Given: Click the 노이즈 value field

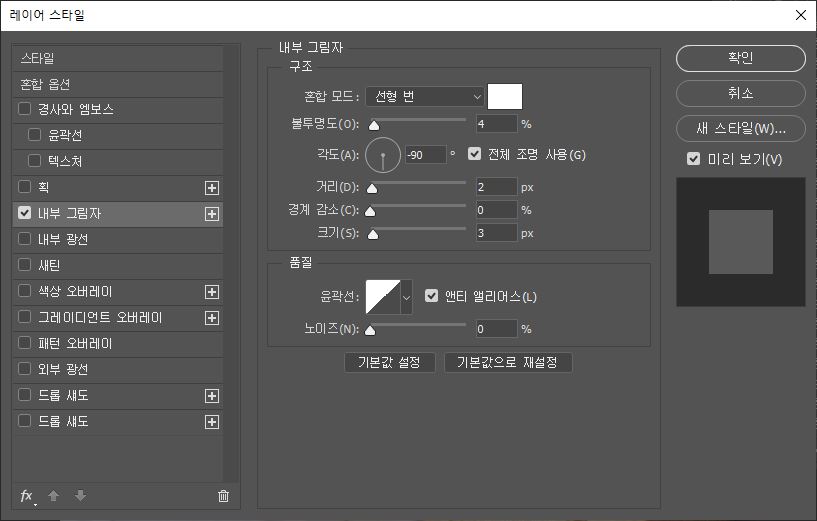Looking at the screenshot, I should tap(497, 329).
